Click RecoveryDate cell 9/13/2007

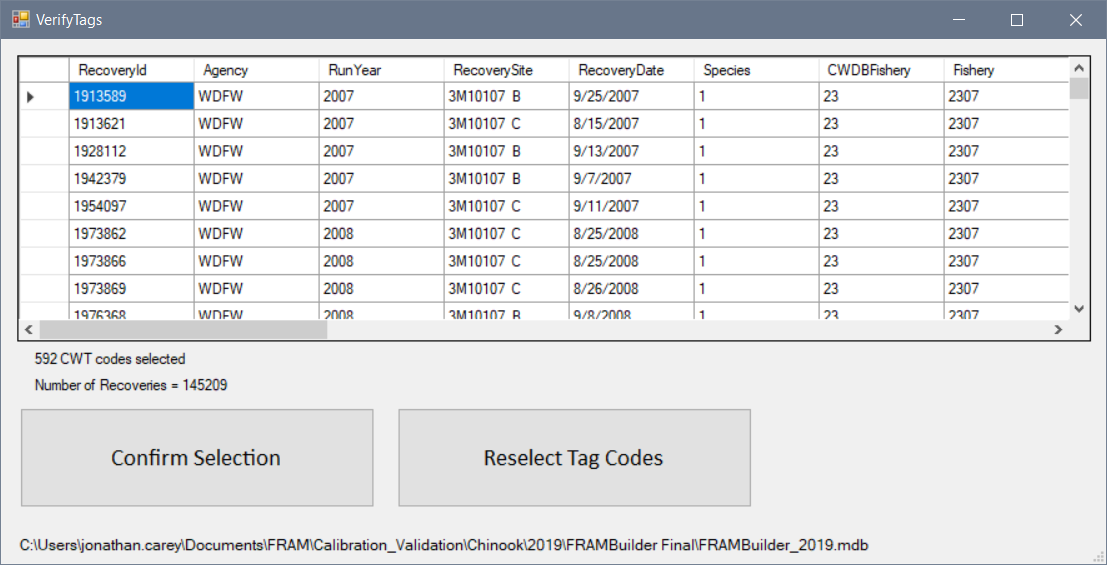pyautogui.click(x=631, y=152)
